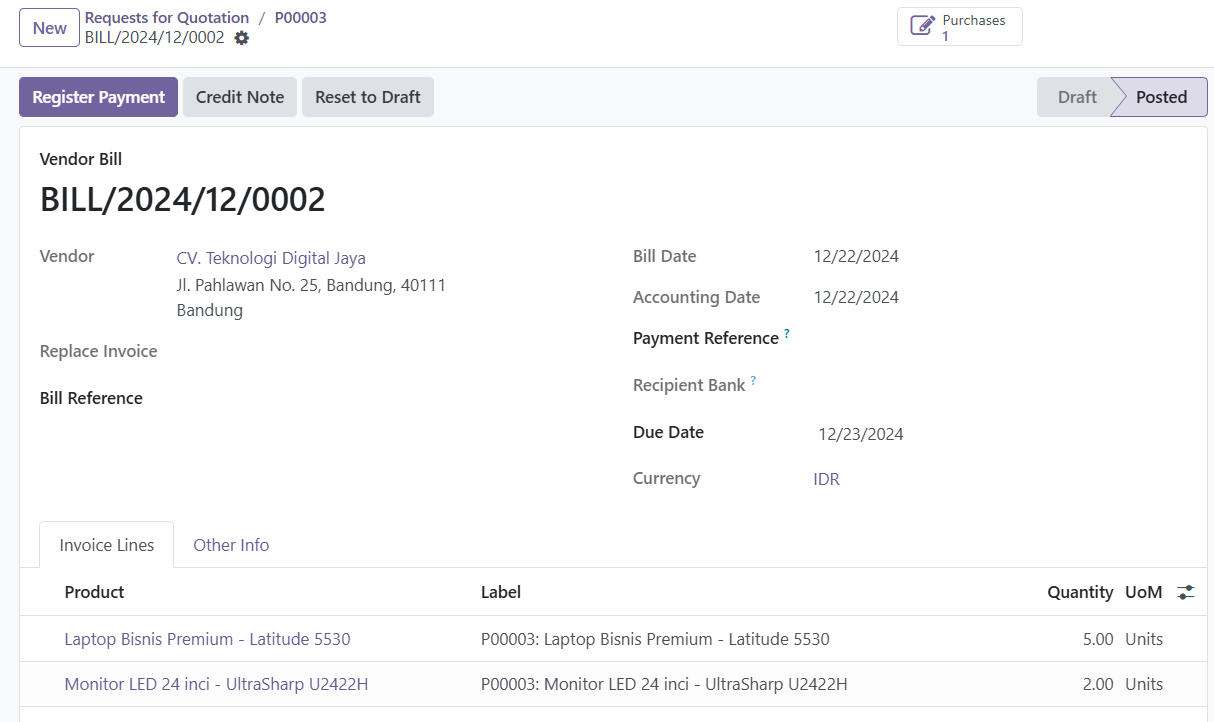The height and width of the screenshot is (722, 1214).
Task: Select the Draft status stage
Action: [x=1076, y=97]
